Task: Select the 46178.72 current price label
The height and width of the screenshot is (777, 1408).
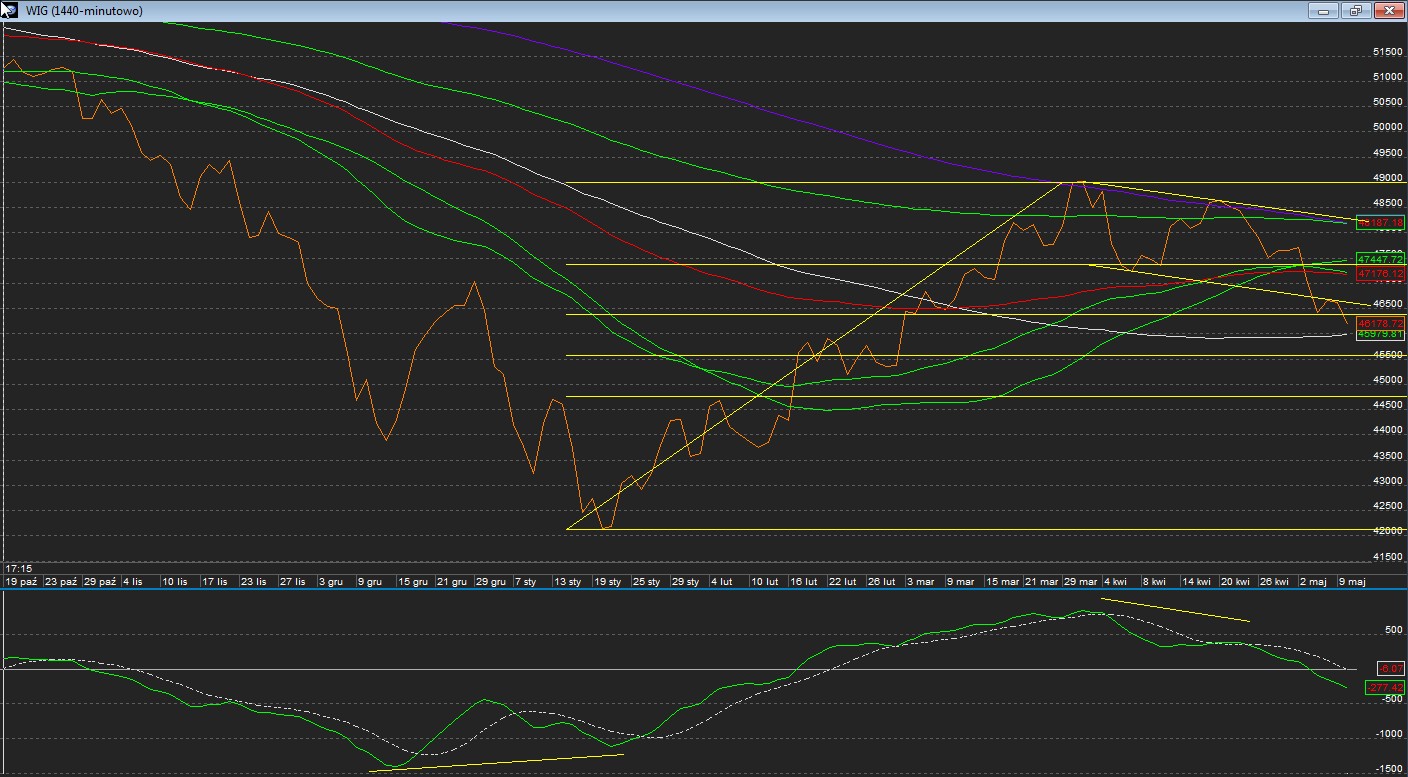Action: (1381, 323)
